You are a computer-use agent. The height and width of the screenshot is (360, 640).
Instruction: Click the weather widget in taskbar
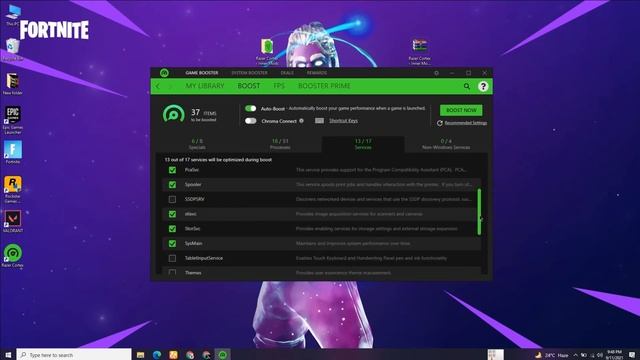tap(551, 355)
